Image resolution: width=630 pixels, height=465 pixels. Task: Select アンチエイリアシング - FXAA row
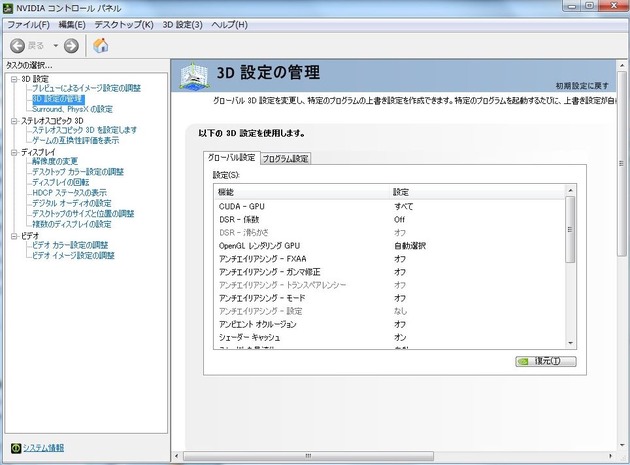tap(390, 259)
